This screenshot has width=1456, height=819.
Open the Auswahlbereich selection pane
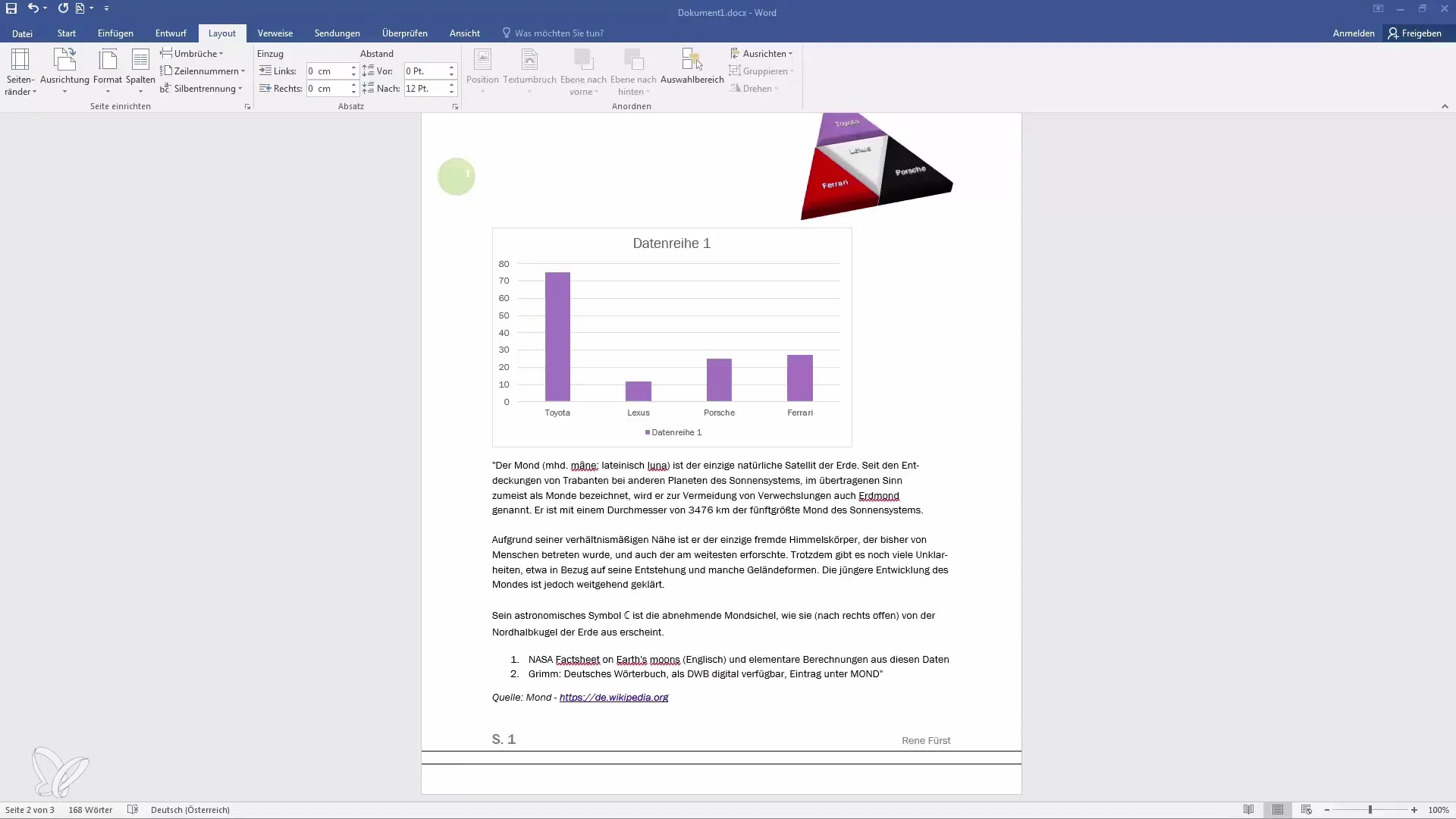coord(692,67)
